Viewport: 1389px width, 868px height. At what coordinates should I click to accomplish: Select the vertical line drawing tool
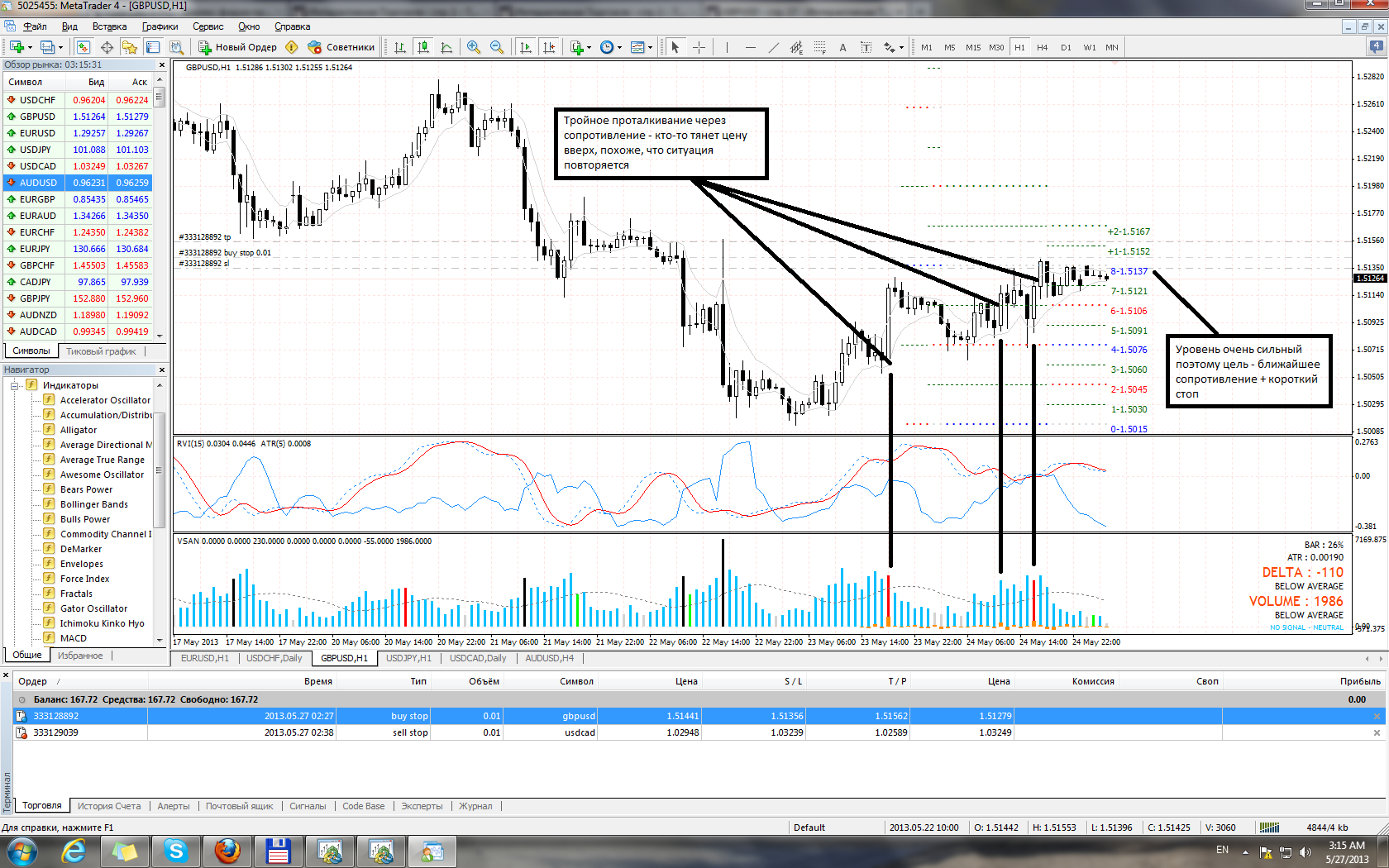tap(727, 47)
